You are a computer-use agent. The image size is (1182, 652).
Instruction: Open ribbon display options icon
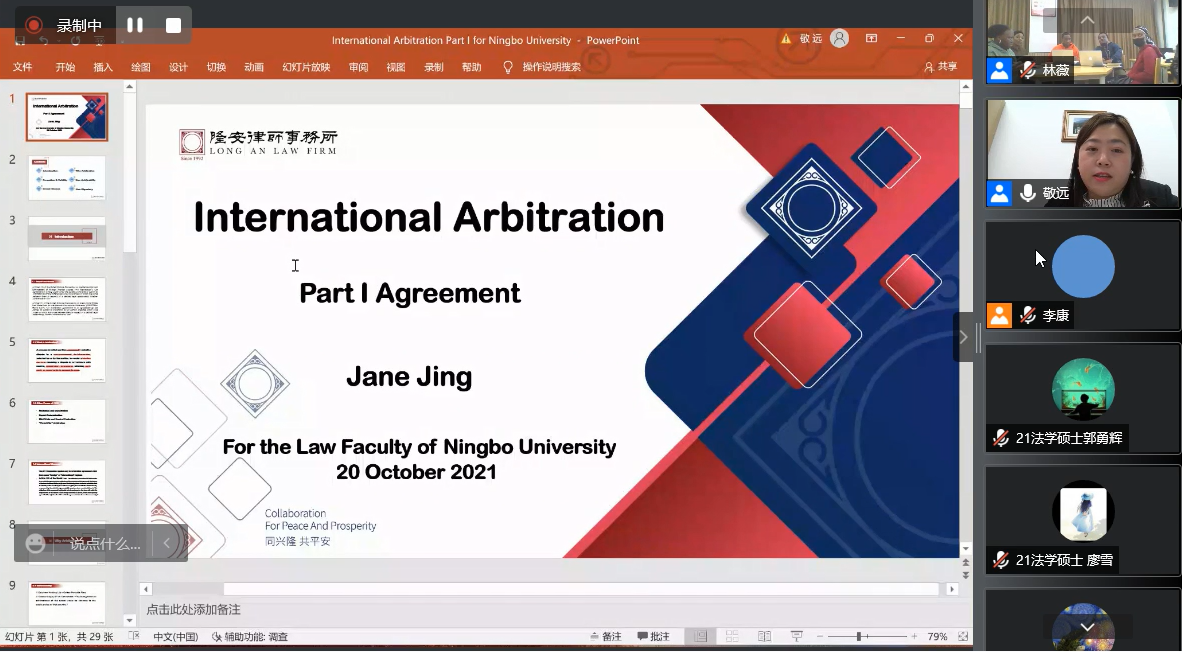871,39
